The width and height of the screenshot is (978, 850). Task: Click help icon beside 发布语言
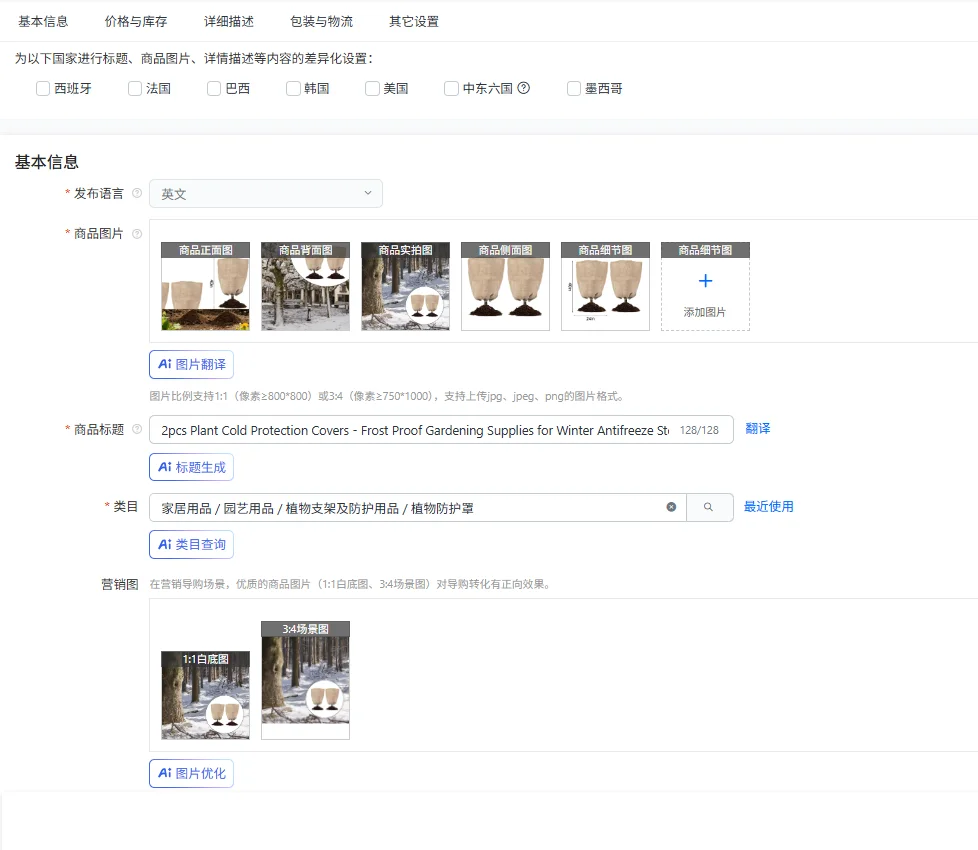pyautogui.click(x=137, y=193)
